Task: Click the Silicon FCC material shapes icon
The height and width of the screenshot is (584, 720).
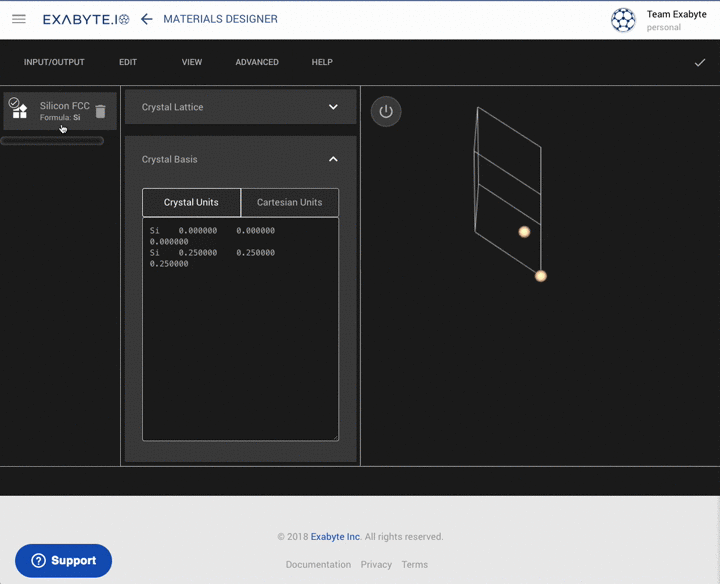Action: click(19, 111)
